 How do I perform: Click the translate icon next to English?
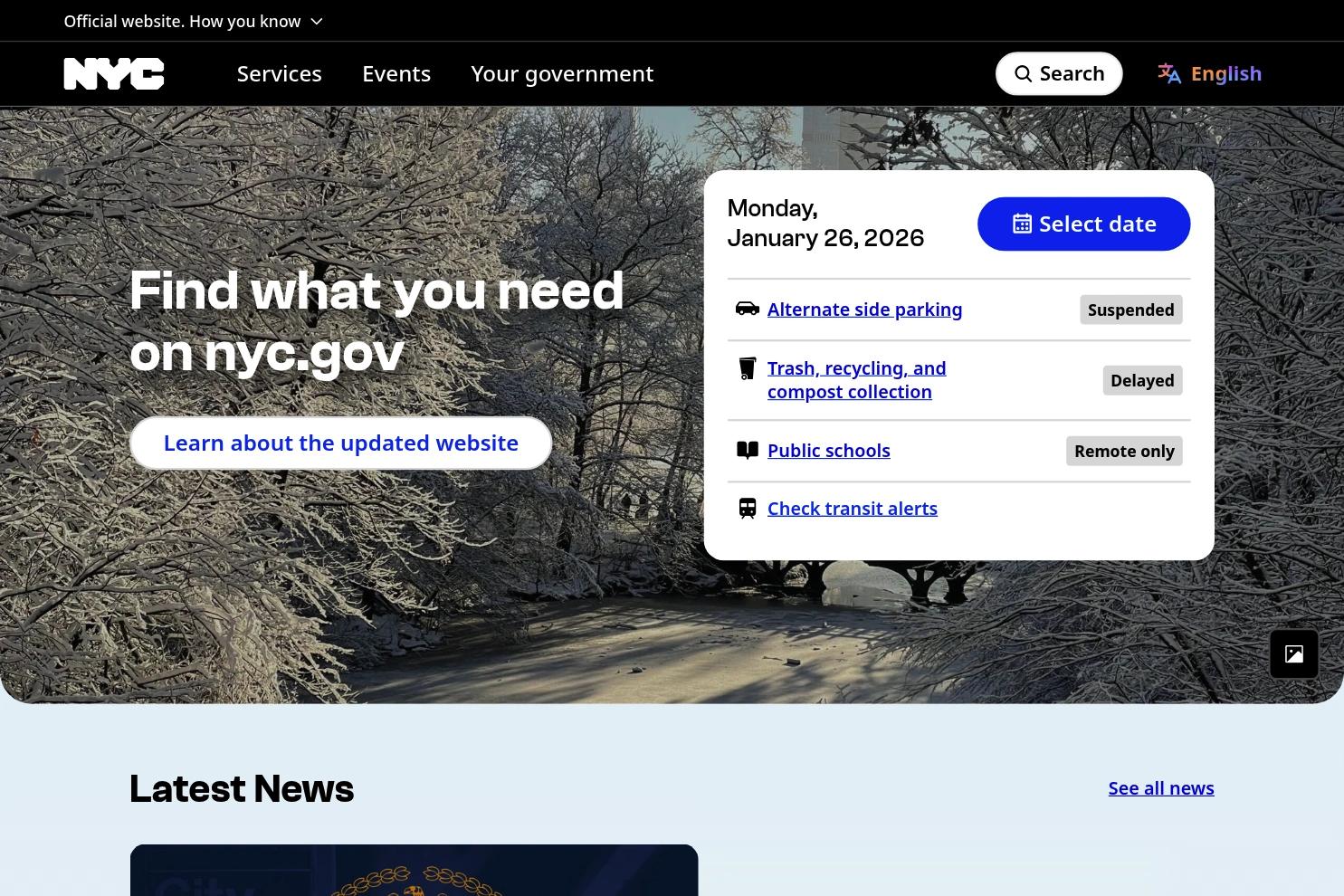(x=1168, y=73)
